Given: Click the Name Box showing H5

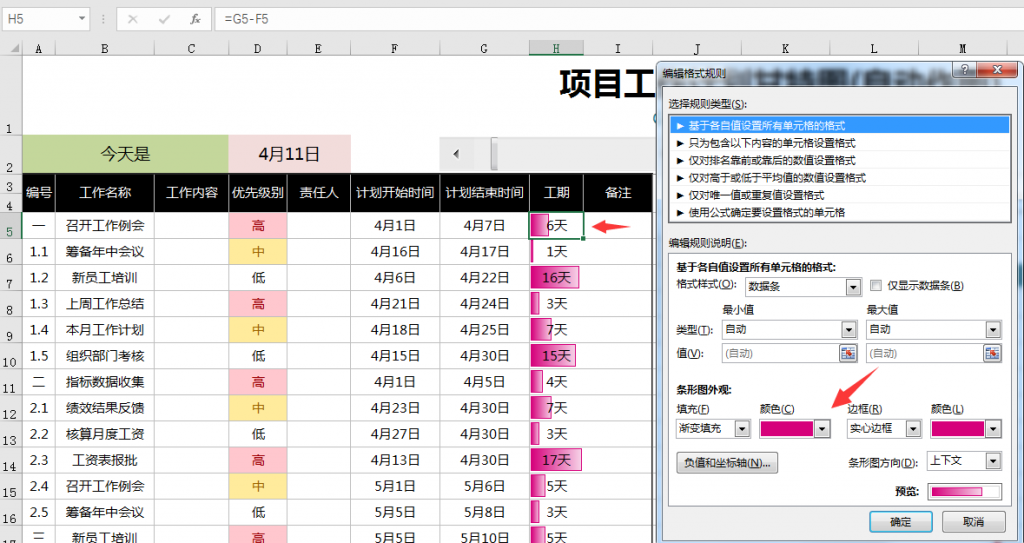Looking at the screenshot, I should pos(39,19).
